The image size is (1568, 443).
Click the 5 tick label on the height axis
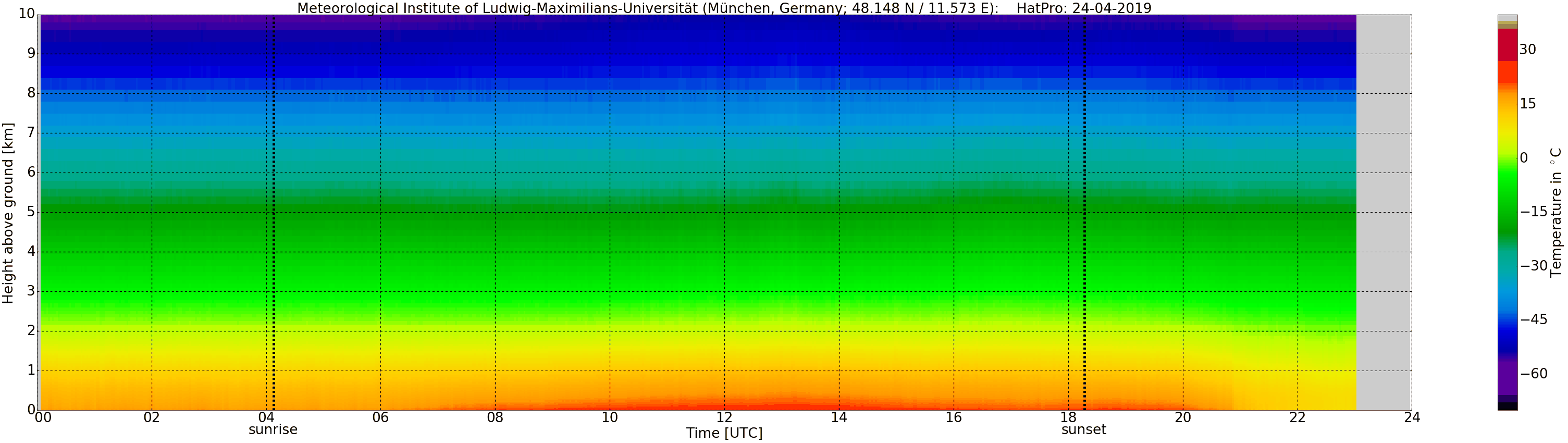[31, 212]
